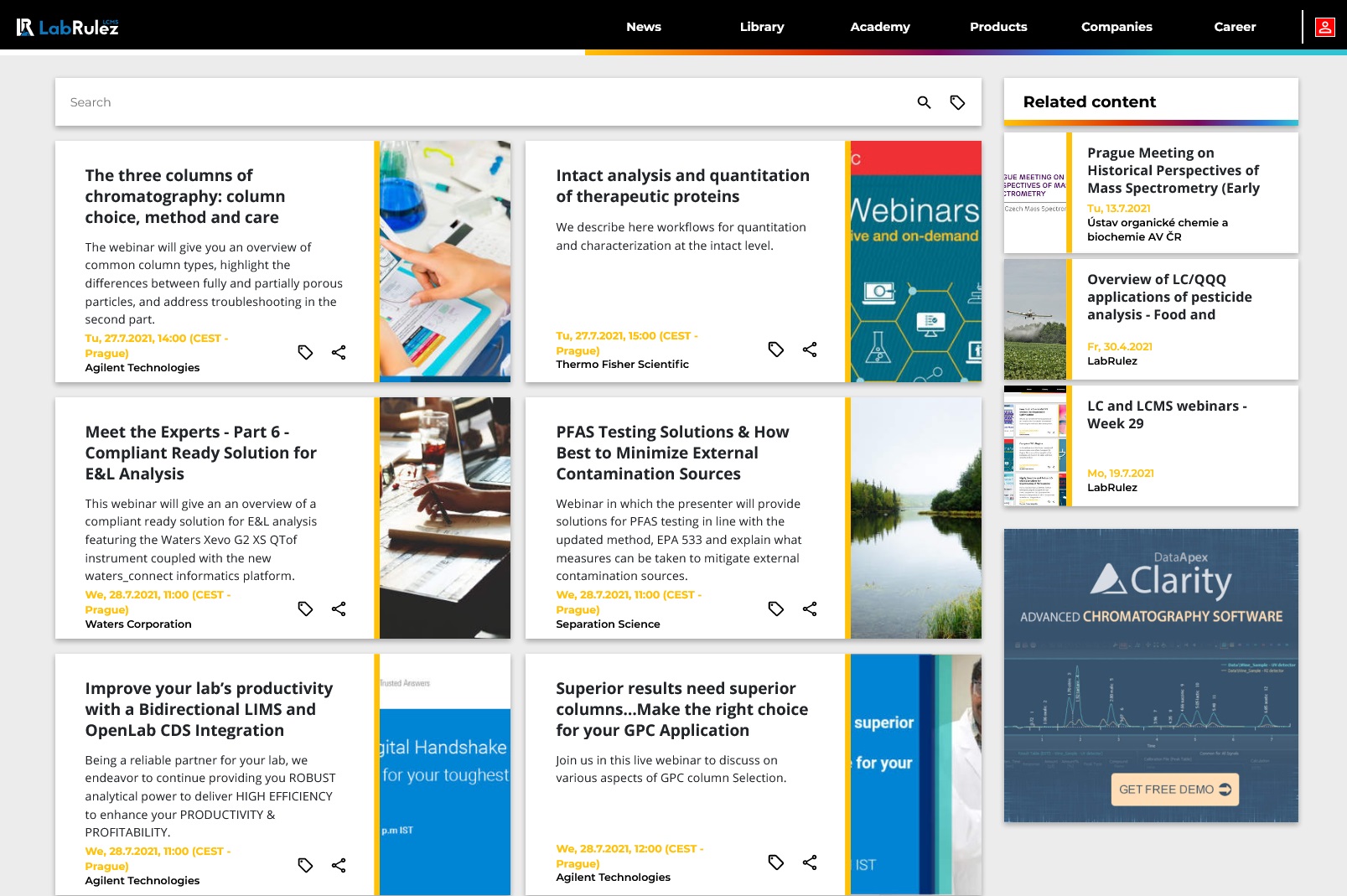1347x896 pixels.
Task: Share the Intact analysis webinar
Action: [810, 350]
